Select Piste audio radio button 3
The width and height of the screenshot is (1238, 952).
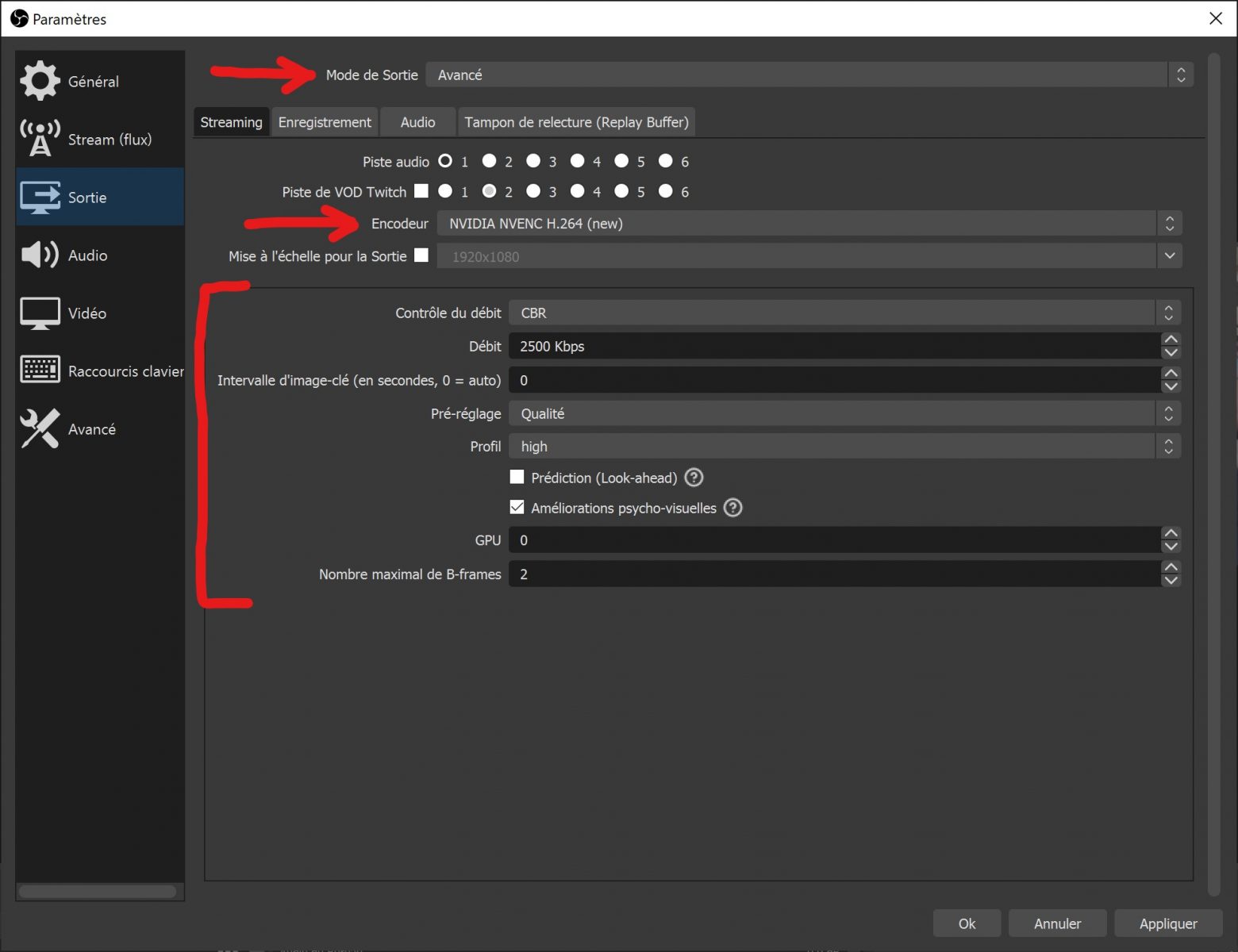coord(533,160)
